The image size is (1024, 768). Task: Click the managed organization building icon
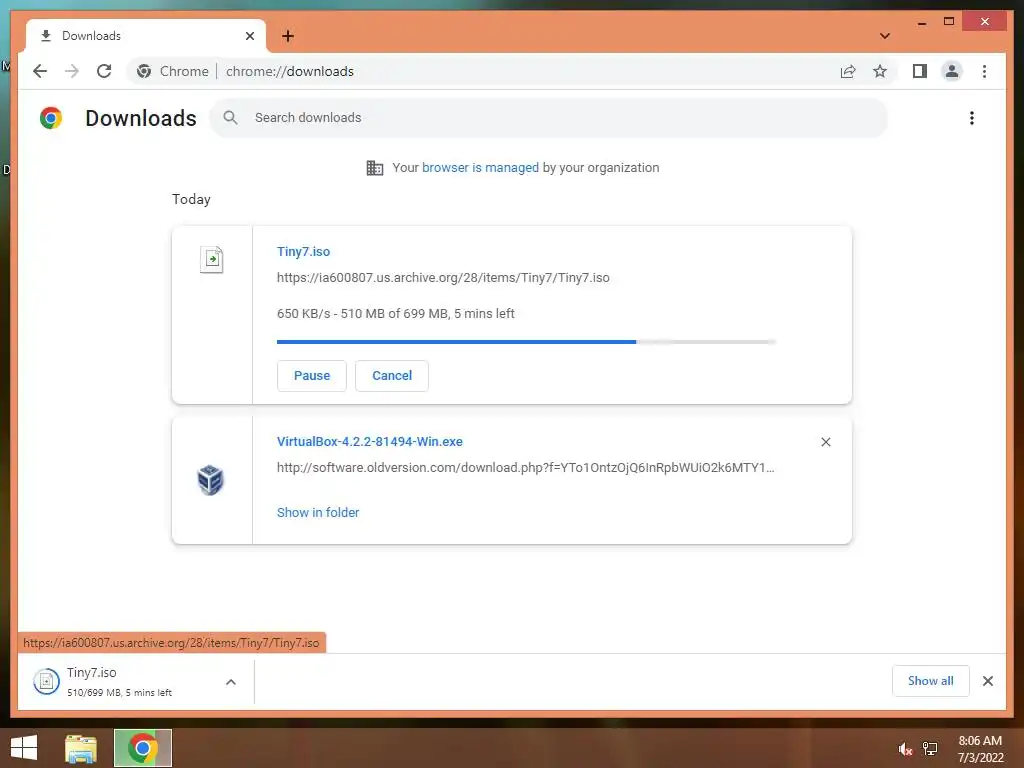click(375, 168)
